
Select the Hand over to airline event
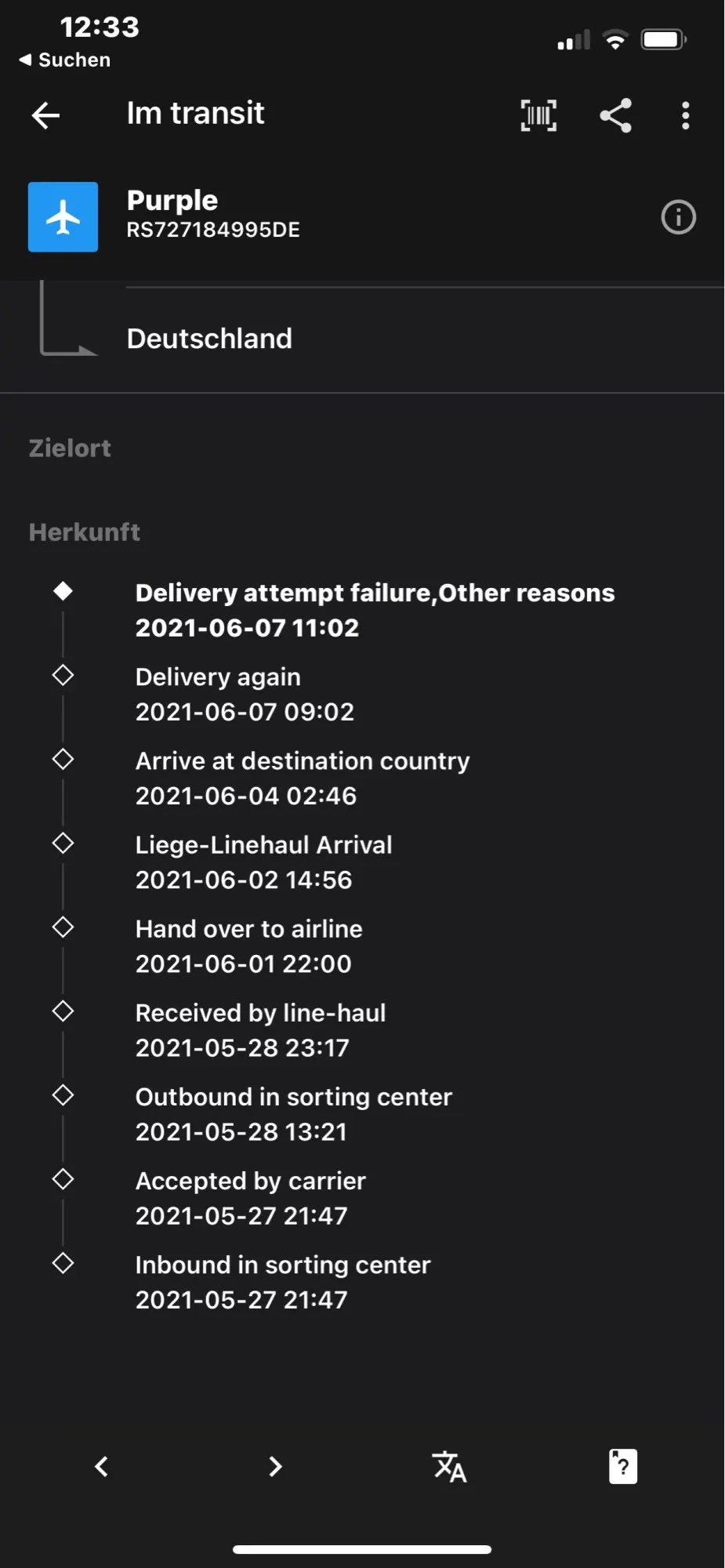[249, 946]
